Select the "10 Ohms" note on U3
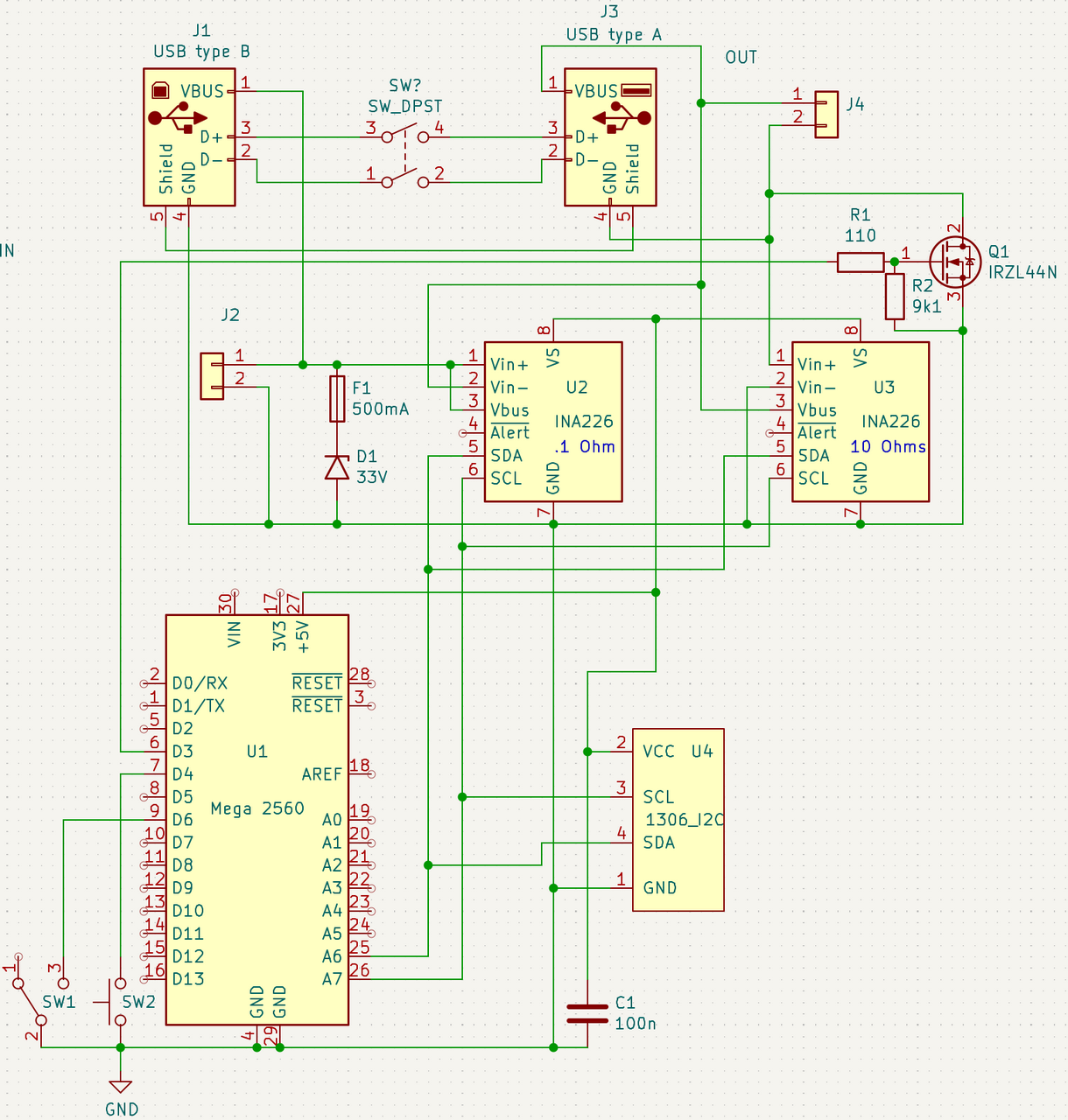Viewport: 1068px width, 1120px height. tap(889, 447)
